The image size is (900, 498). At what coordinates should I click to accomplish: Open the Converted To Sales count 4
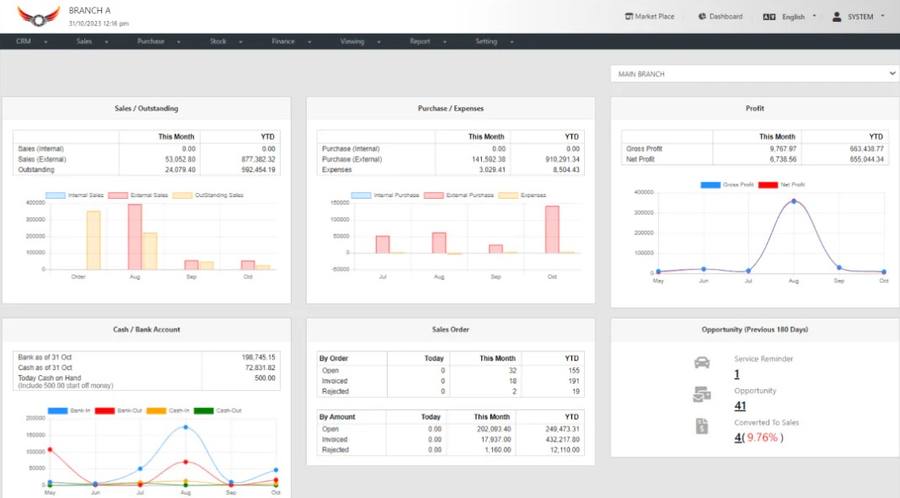[738, 437]
